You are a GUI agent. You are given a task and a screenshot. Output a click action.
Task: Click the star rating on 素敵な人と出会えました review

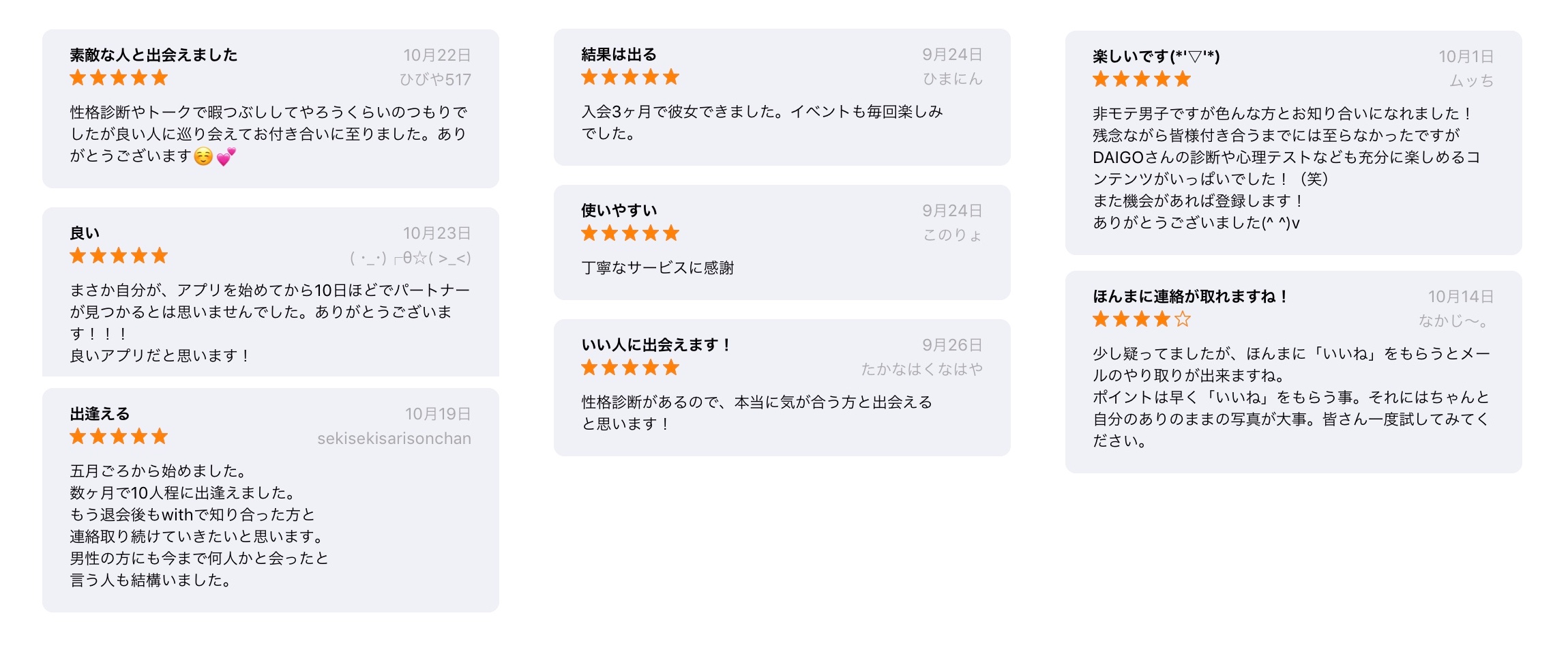coord(119,78)
